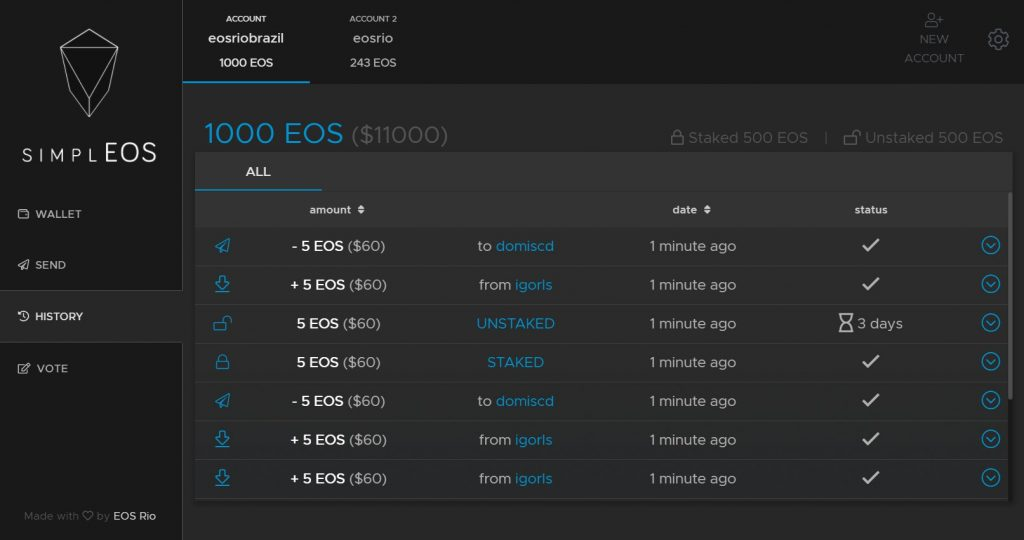The width and height of the screenshot is (1024, 540).
Task: Switch to the eosriobrazil account tab
Action: (246, 41)
